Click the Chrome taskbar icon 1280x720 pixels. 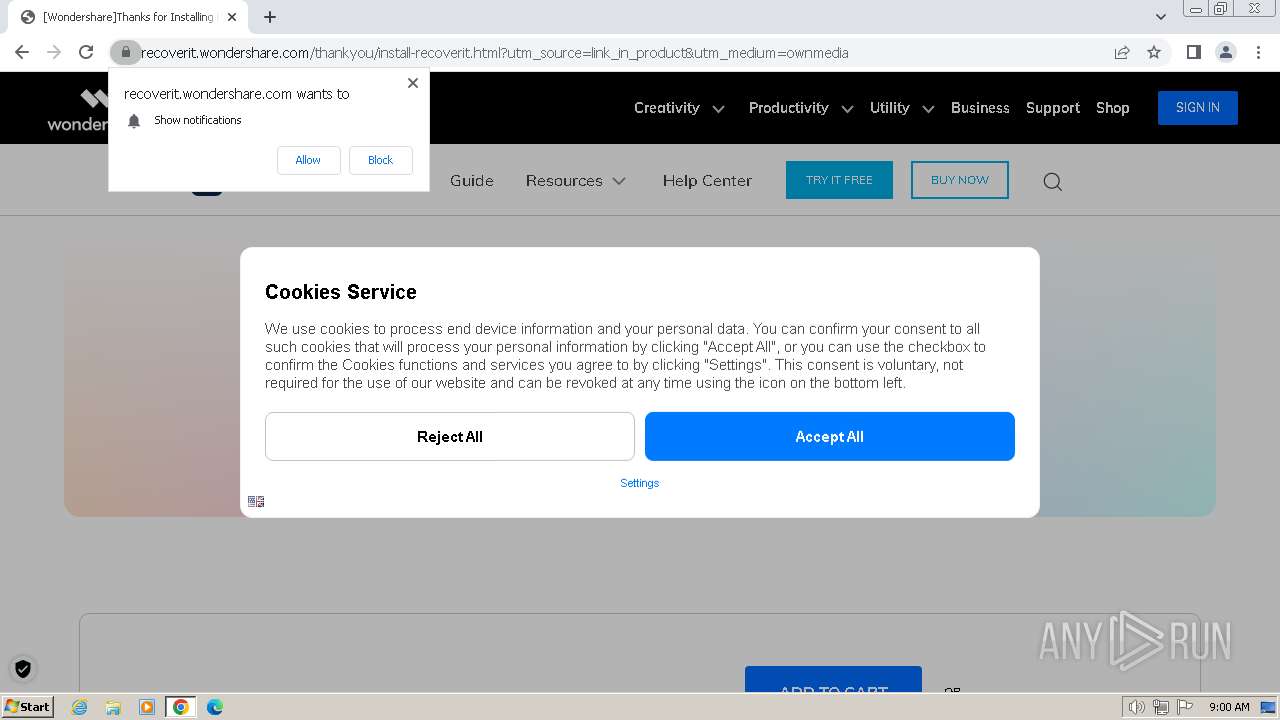point(181,707)
